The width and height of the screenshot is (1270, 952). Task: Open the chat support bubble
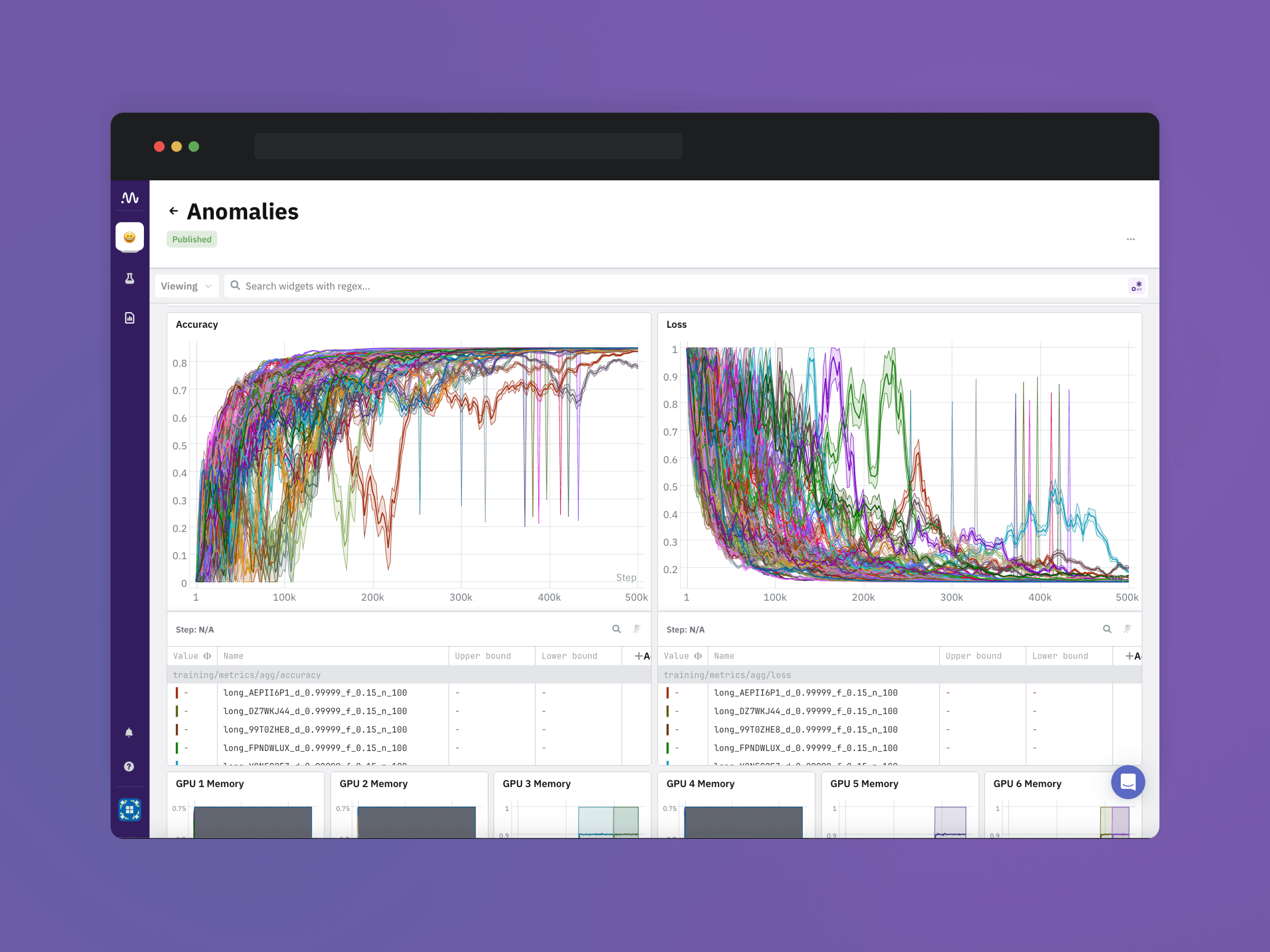[1128, 782]
